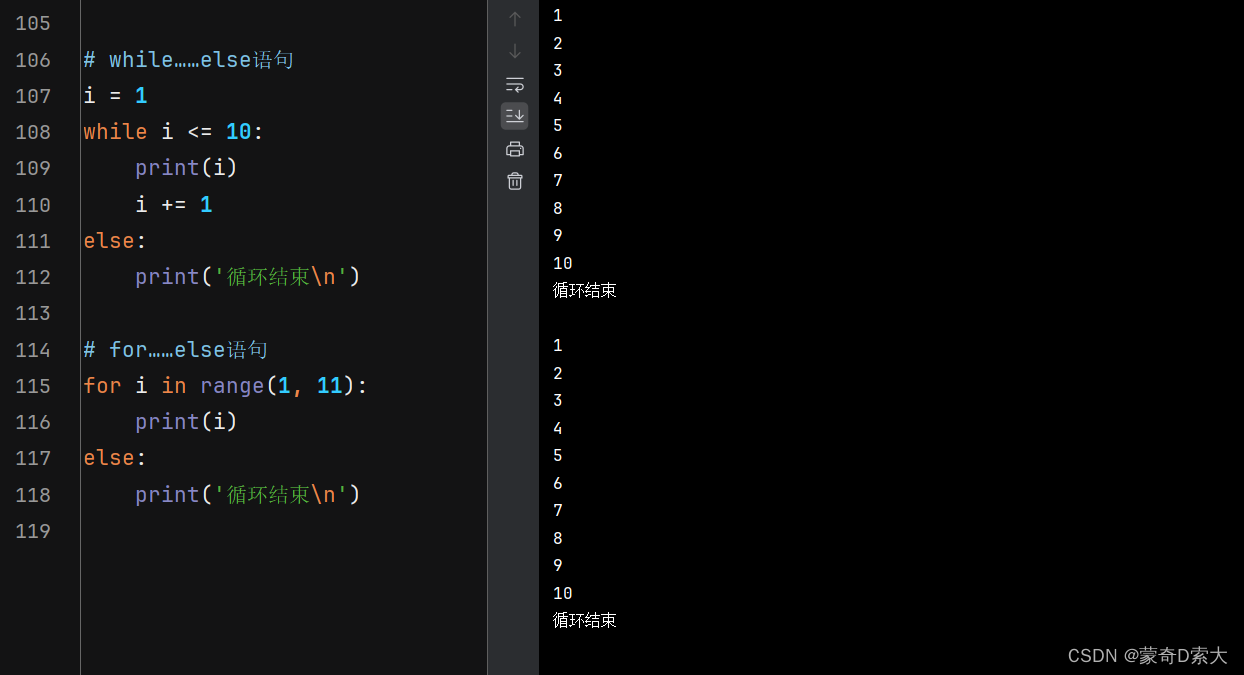Click gutter line number 109
Image resolution: width=1244 pixels, height=675 pixels.
coord(33,168)
